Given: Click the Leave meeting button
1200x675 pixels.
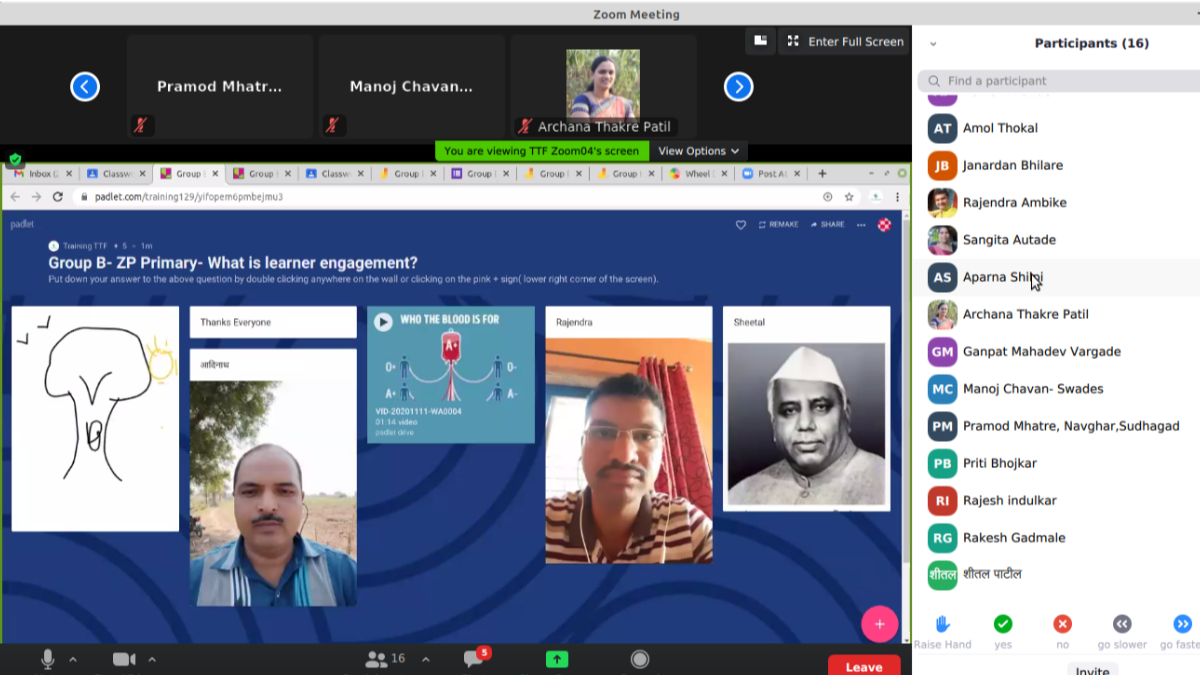Looking at the screenshot, I should (x=863, y=666).
